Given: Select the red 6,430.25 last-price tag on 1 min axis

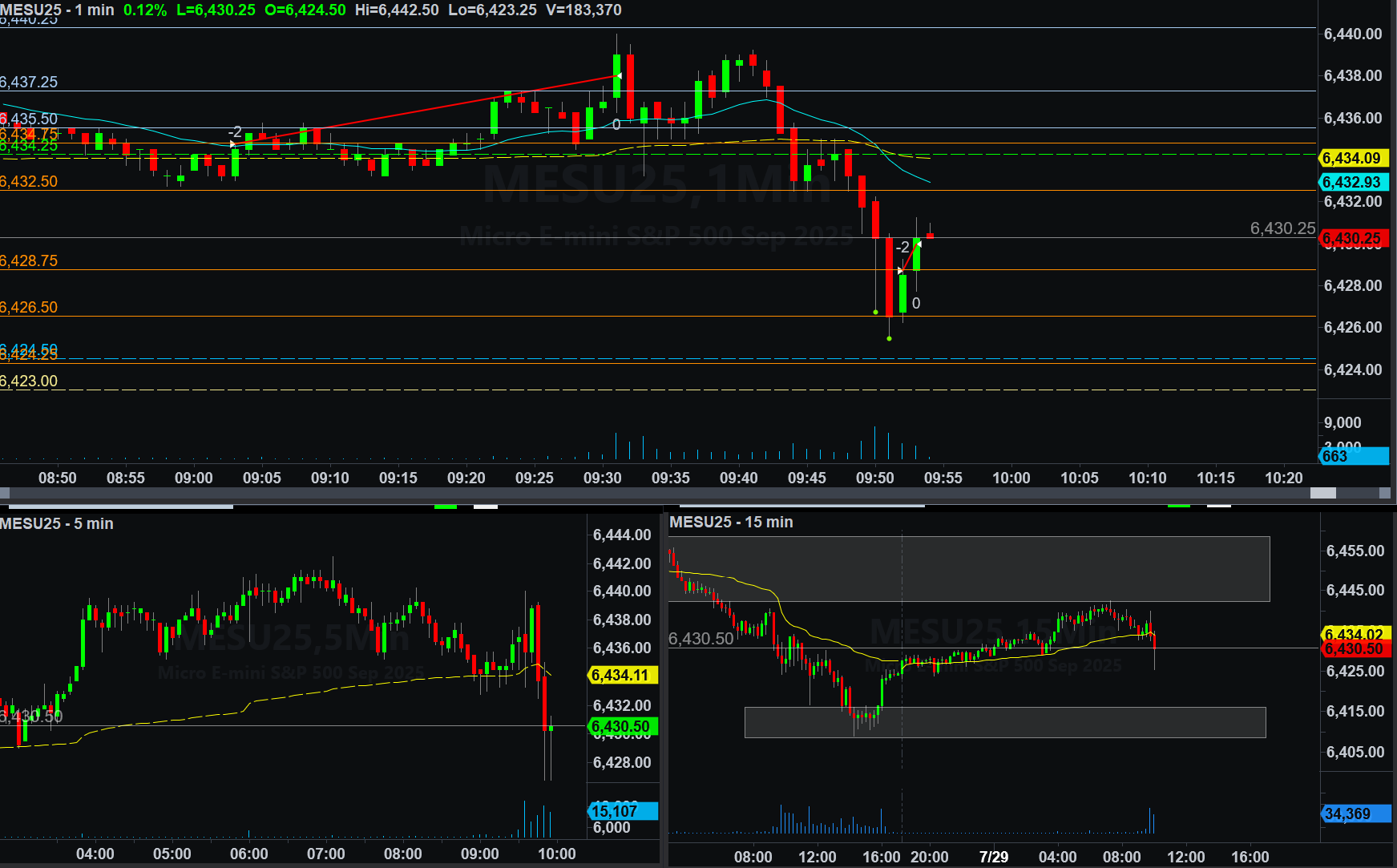Looking at the screenshot, I should (x=1353, y=238).
